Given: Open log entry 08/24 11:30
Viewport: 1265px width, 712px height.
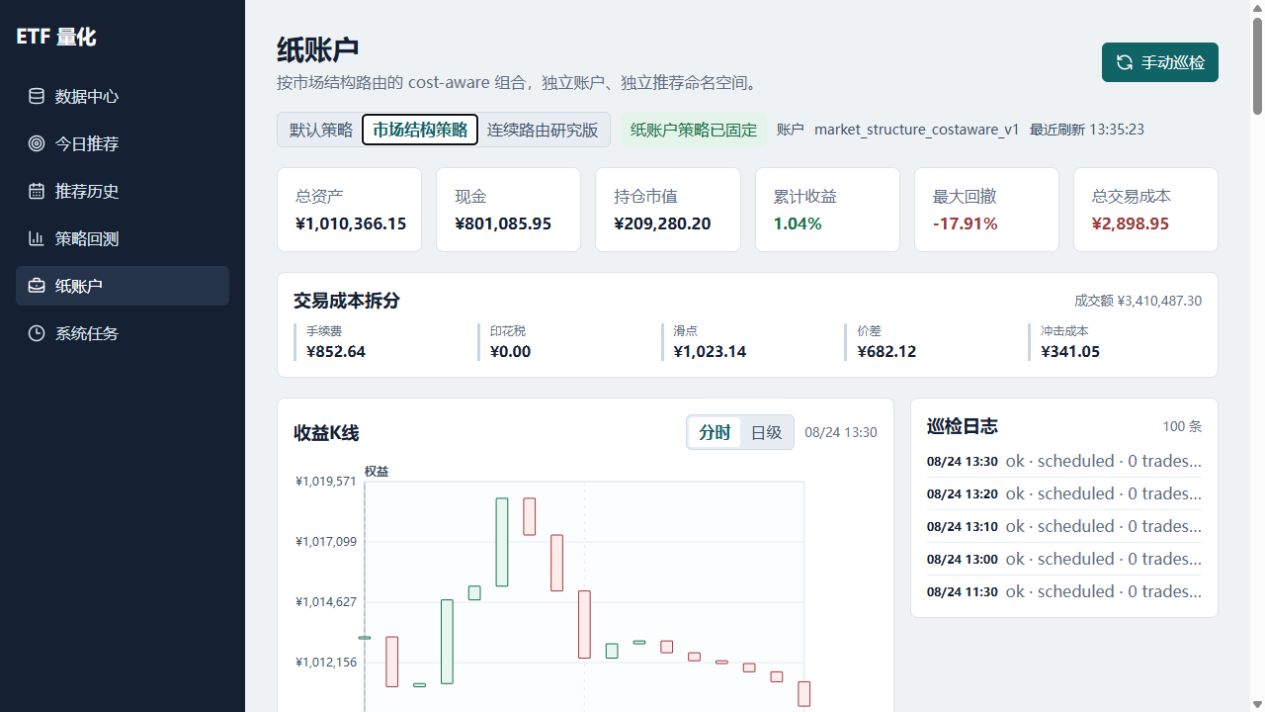Looking at the screenshot, I should (1064, 592).
